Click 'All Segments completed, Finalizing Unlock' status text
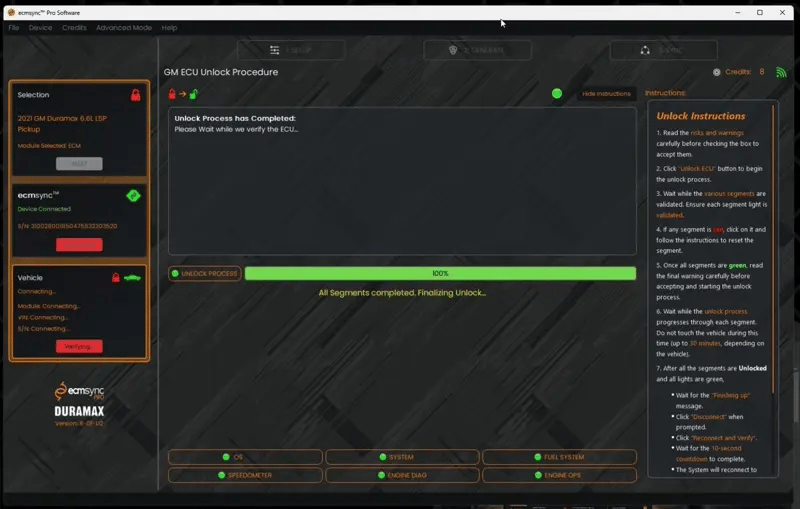The height and width of the screenshot is (509, 800). coord(402,293)
